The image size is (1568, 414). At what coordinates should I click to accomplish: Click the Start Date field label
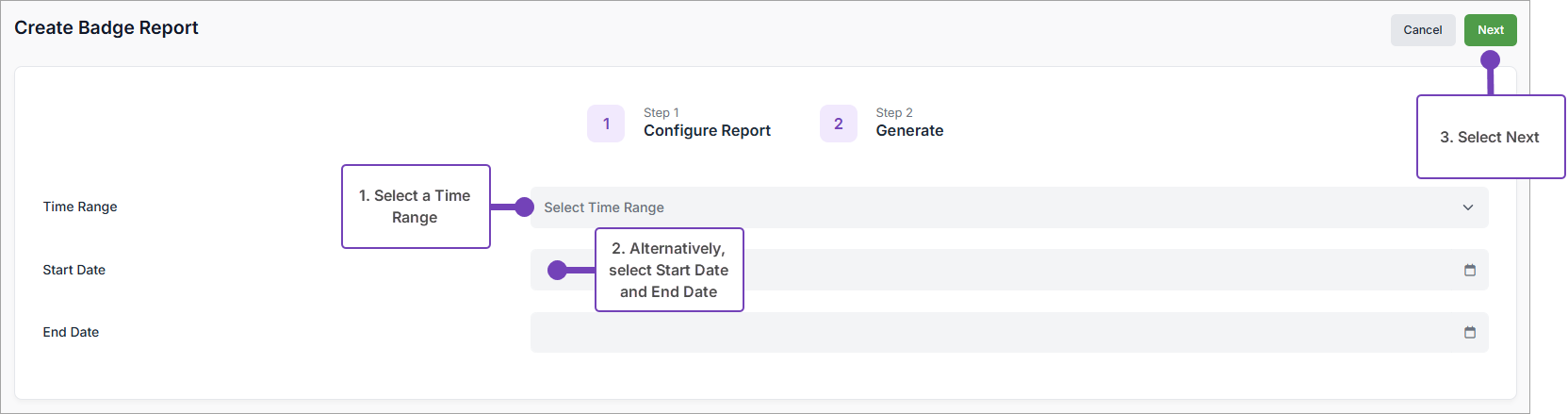pos(73,270)
